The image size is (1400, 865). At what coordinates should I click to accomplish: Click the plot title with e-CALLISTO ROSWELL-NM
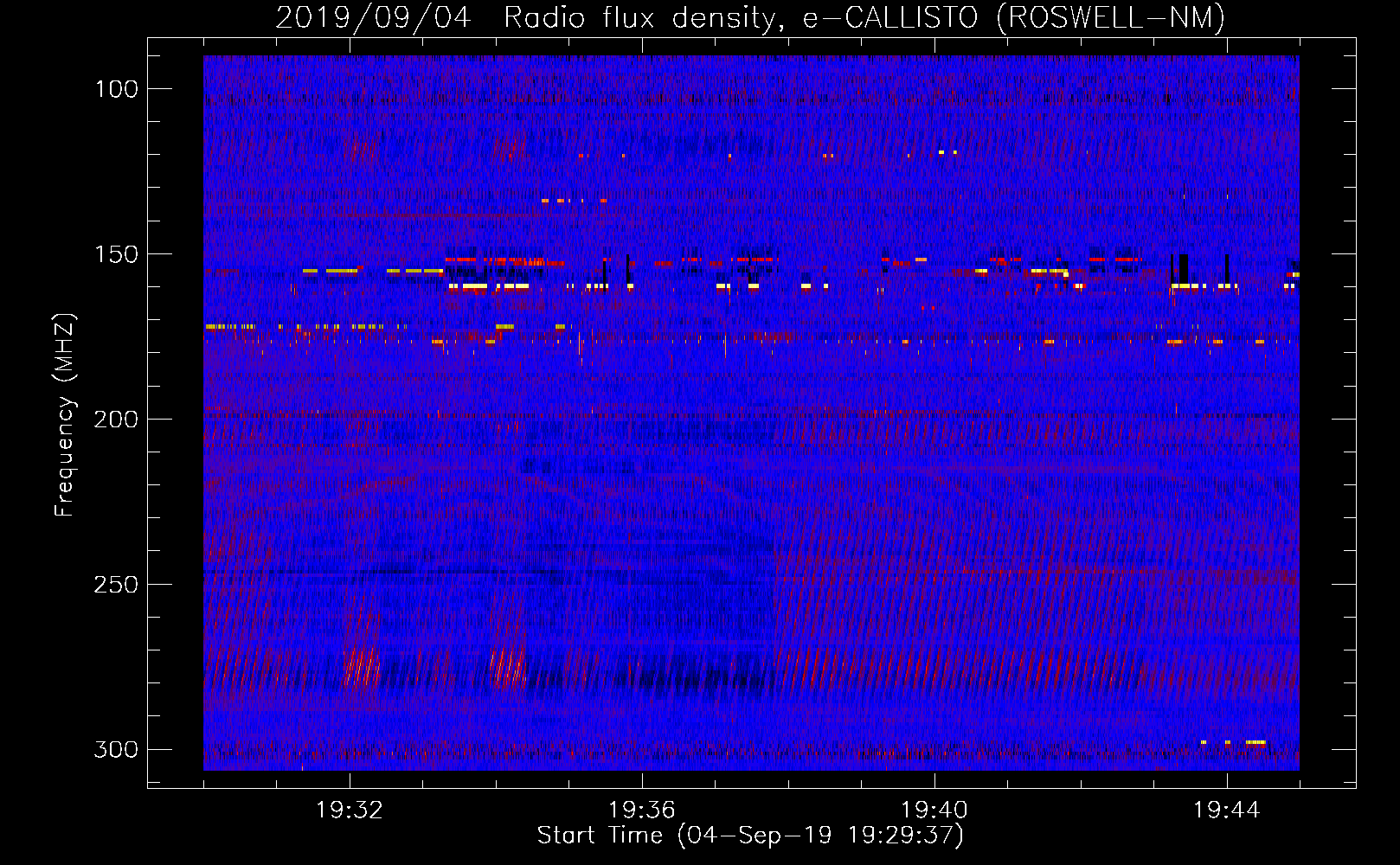coord(750,17)
